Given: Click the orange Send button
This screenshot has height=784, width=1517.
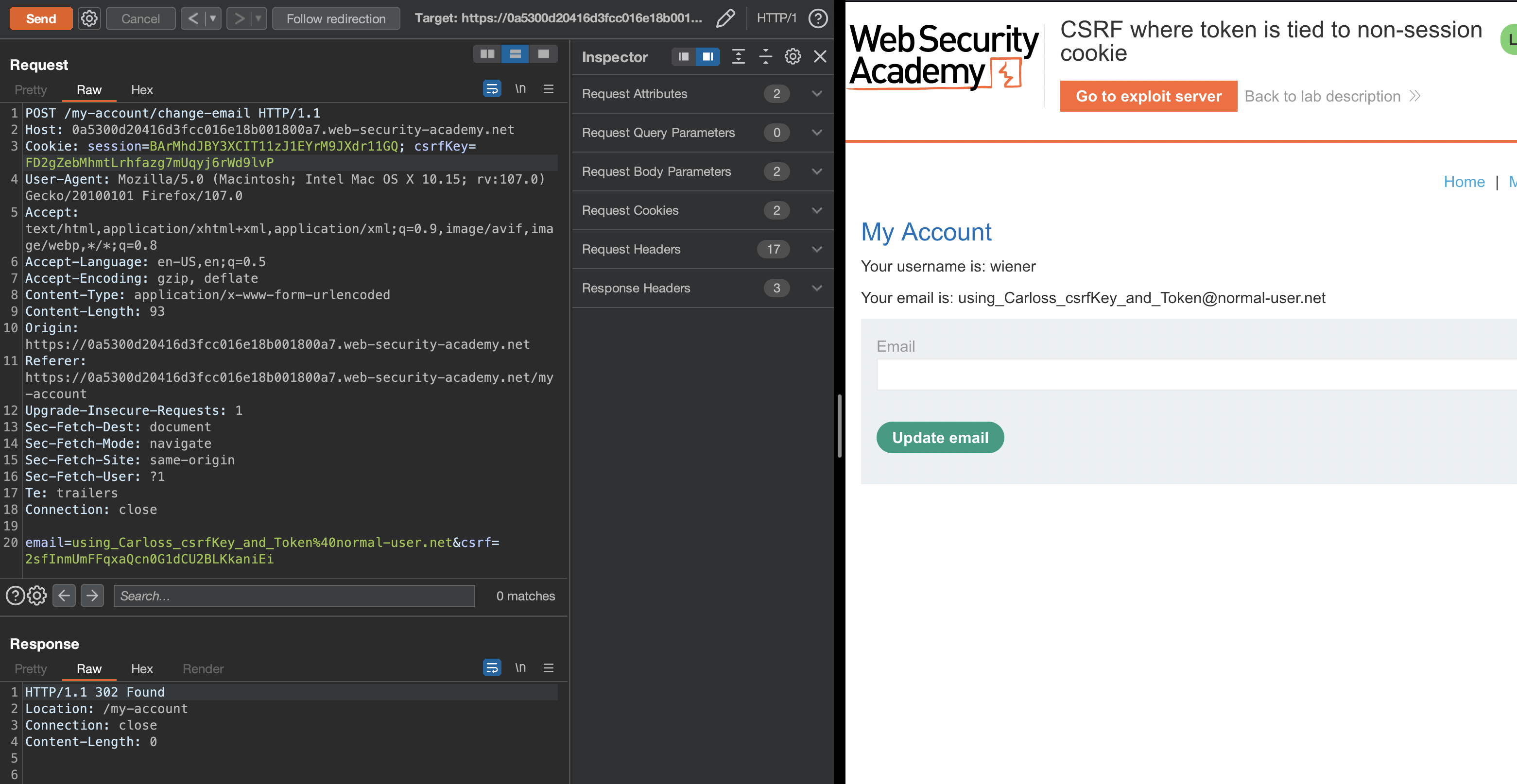Looking at the screenshot, I should (41, 18).
